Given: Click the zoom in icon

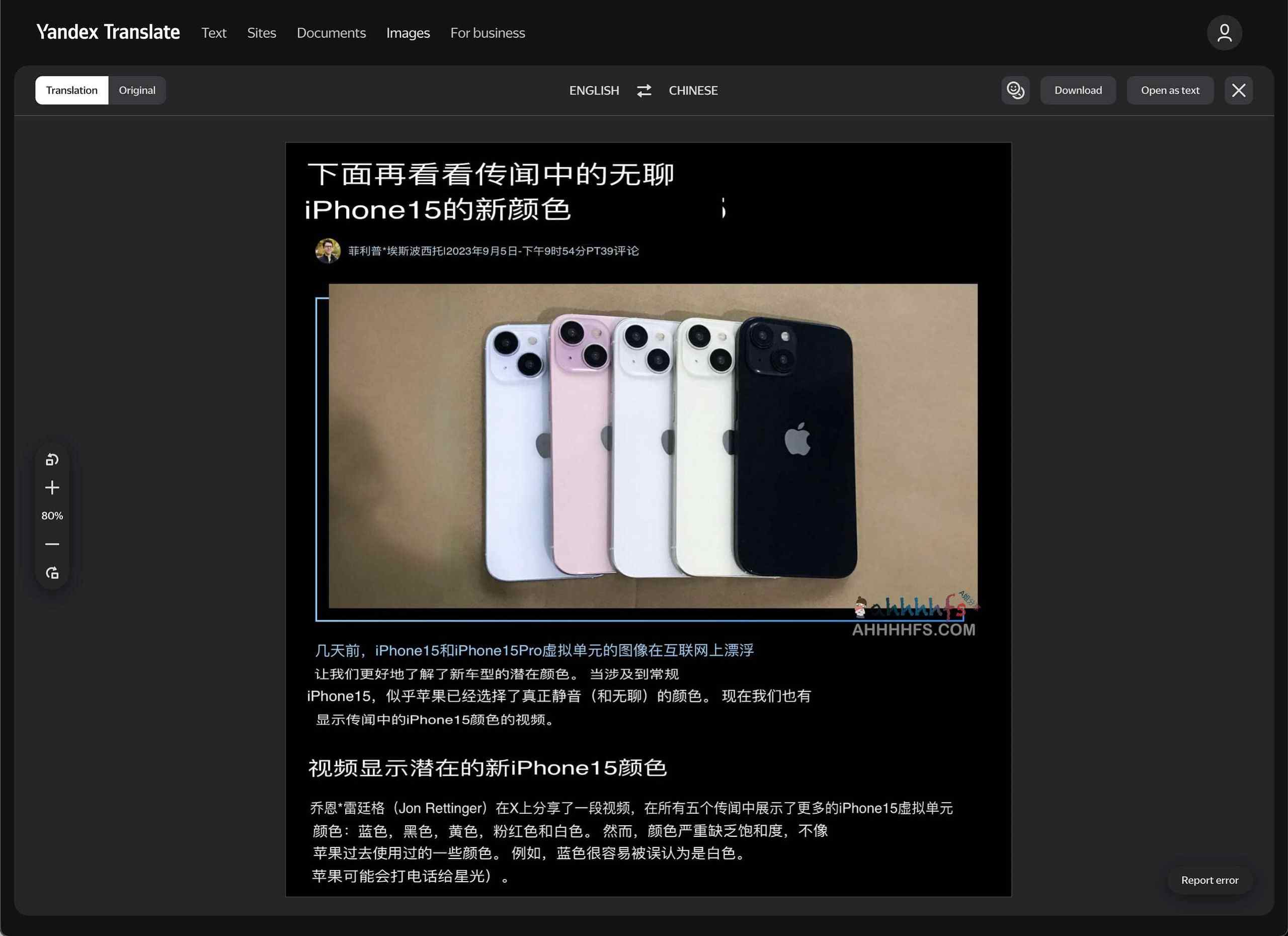Looking at the screenshot, I should [52, 487].
